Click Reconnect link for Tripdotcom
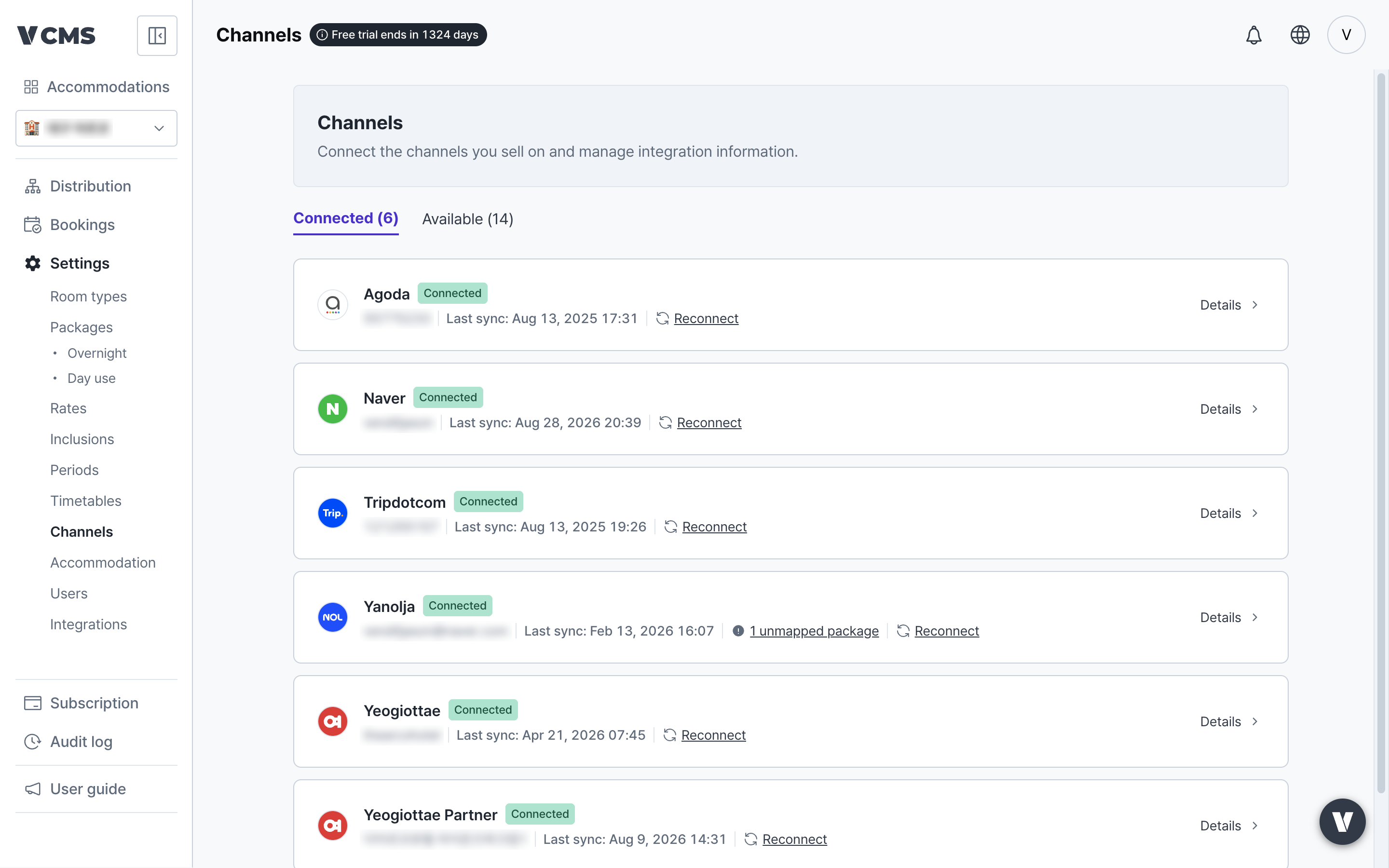The width and height of the screenshot is (1389, 868). [x=714, y=527]
